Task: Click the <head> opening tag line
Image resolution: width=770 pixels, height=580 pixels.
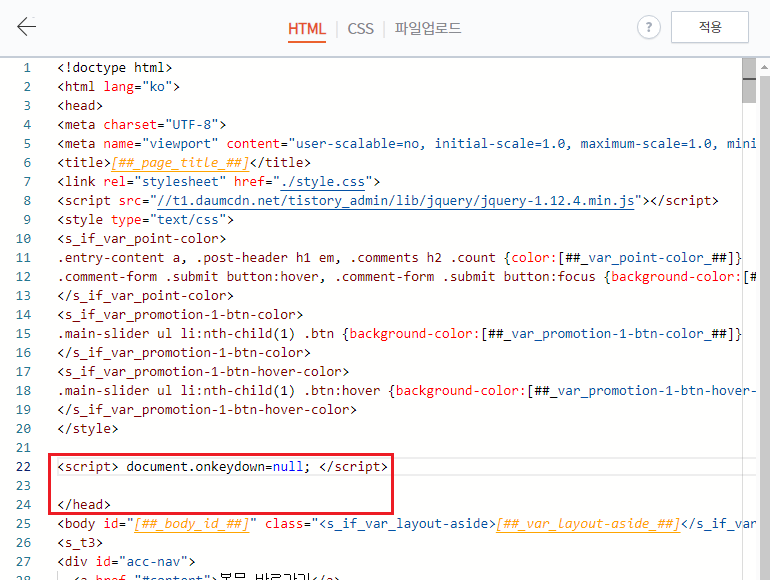Action: tap(80, 106)
